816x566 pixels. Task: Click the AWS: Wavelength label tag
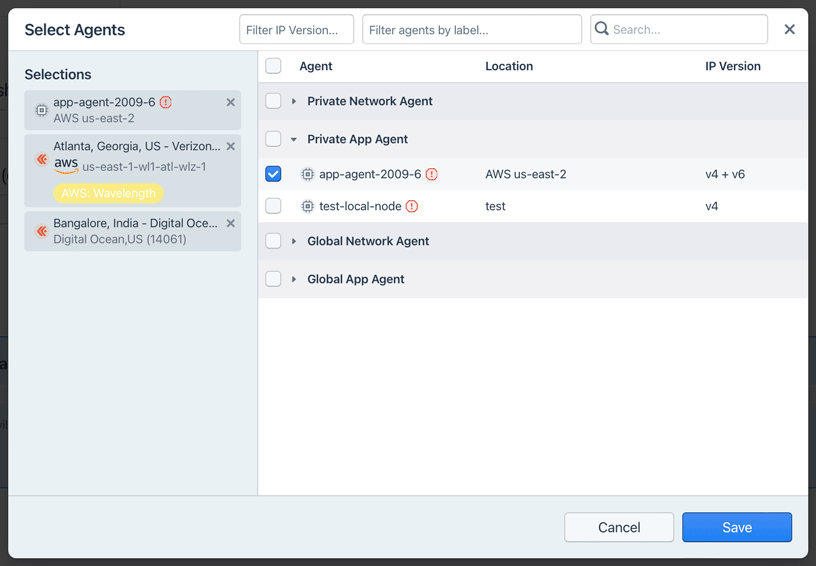[108, 193]
